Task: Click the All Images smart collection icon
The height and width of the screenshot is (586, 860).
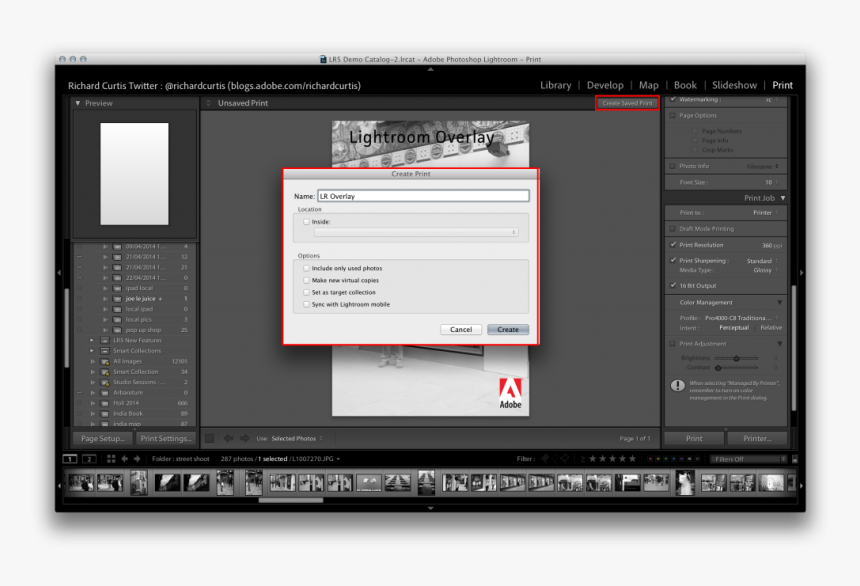Action: 105,361
